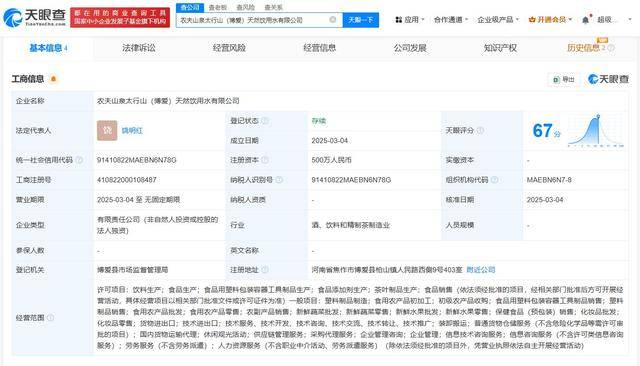Click the help icon beside 统一社会信用代码

point(79,160)
